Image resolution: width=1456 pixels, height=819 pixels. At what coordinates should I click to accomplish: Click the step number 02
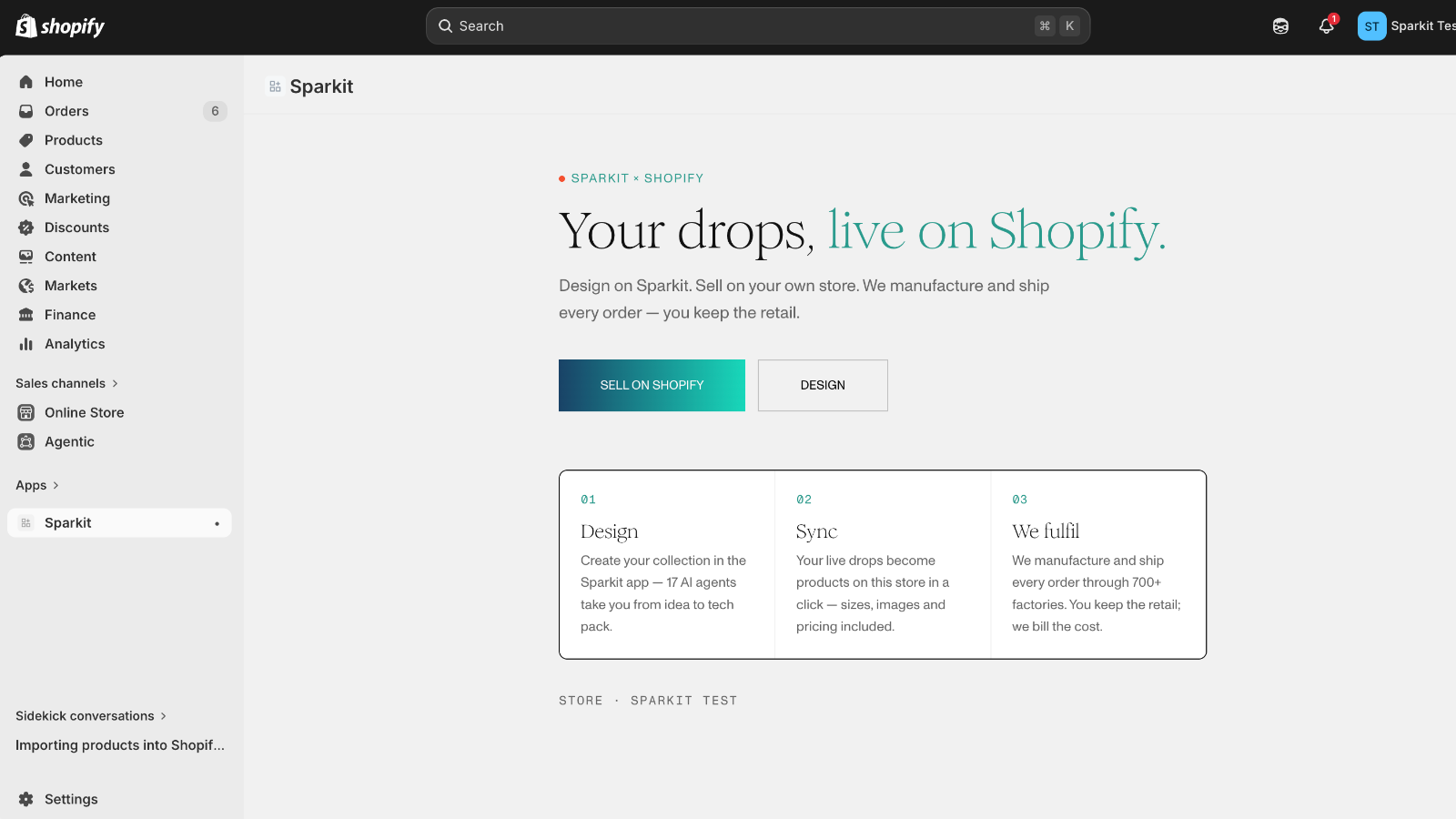tap(804, 500)
